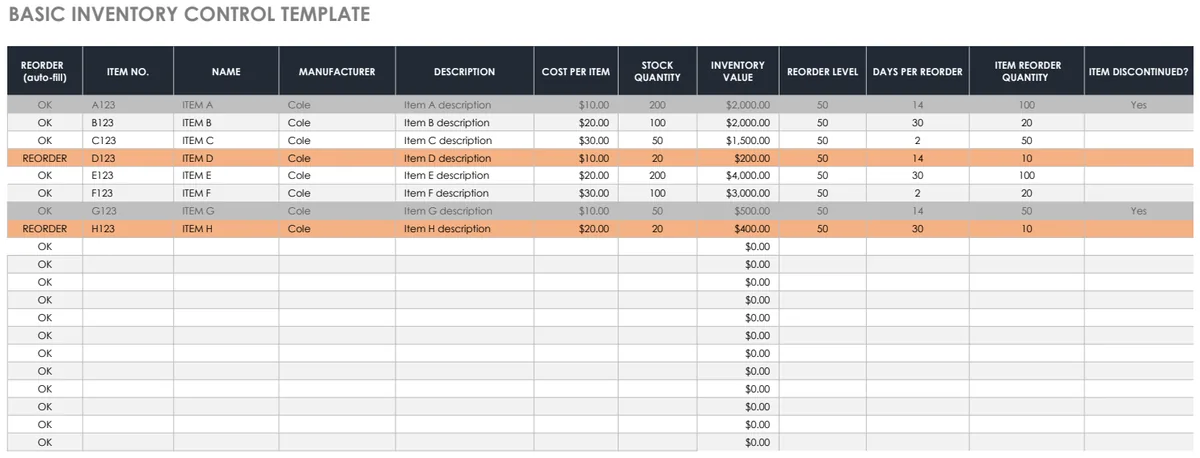The image size is (1200, 458).
Task: Select the ITEM B name cell
Action: point(226,122)
